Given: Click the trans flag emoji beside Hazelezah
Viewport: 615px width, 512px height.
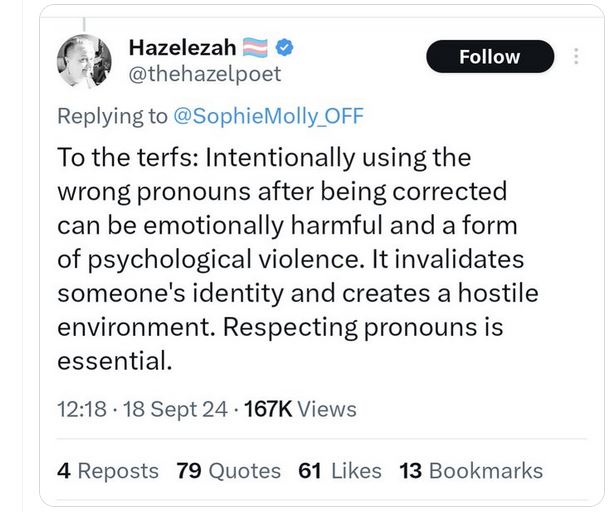Looking at the screenshot, I should 257,47.
